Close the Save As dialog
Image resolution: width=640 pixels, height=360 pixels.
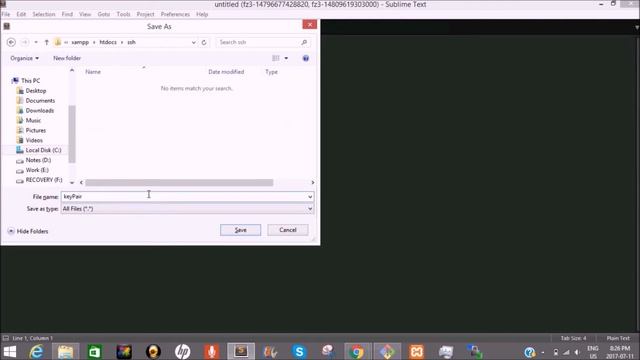[x=310, y=24]
